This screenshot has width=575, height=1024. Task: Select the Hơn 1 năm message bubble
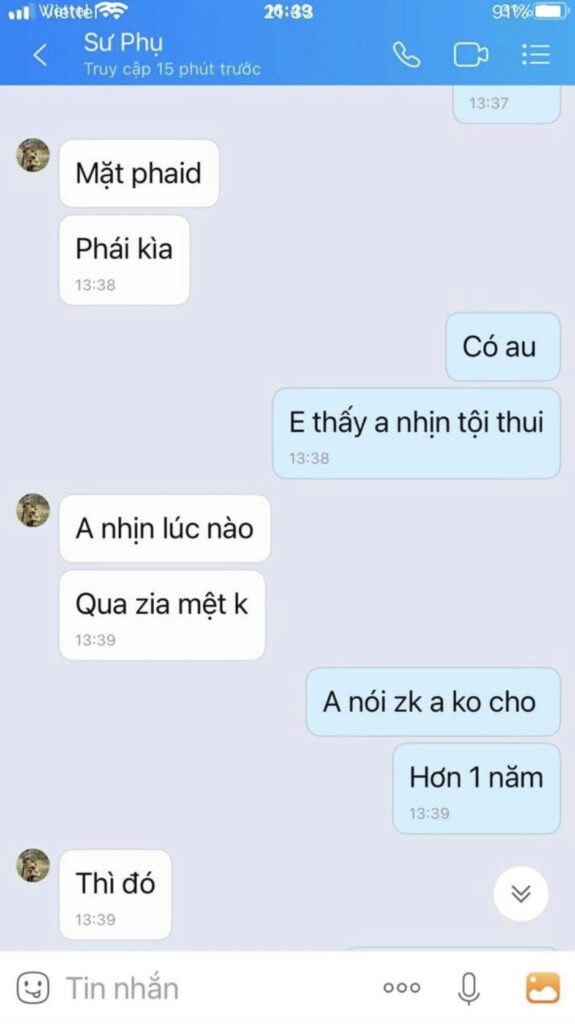pos(476,789)
